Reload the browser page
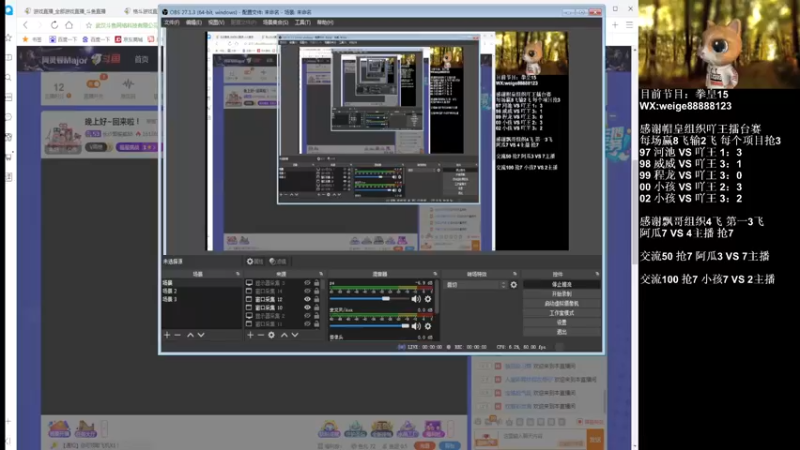This screenshot has height=450, width=800. (x=54, y=24)
